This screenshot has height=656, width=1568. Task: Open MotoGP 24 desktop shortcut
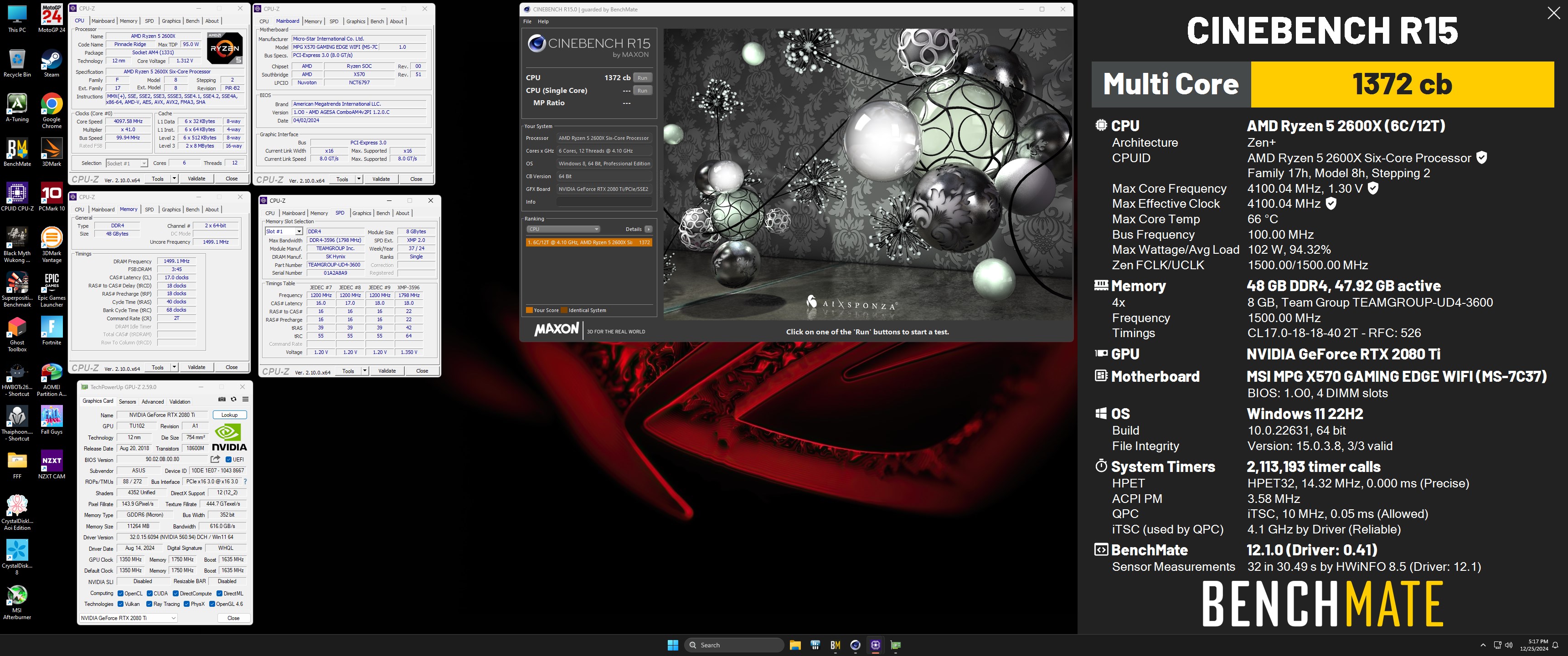52,18
